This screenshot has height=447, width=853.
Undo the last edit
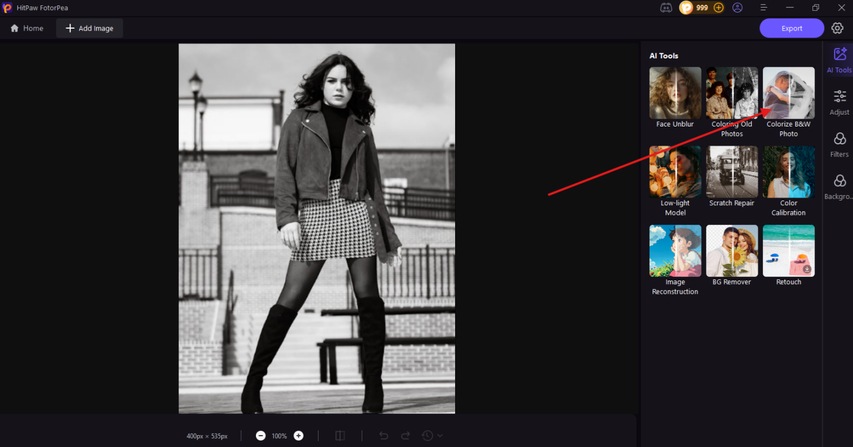(x=384, y=436)
